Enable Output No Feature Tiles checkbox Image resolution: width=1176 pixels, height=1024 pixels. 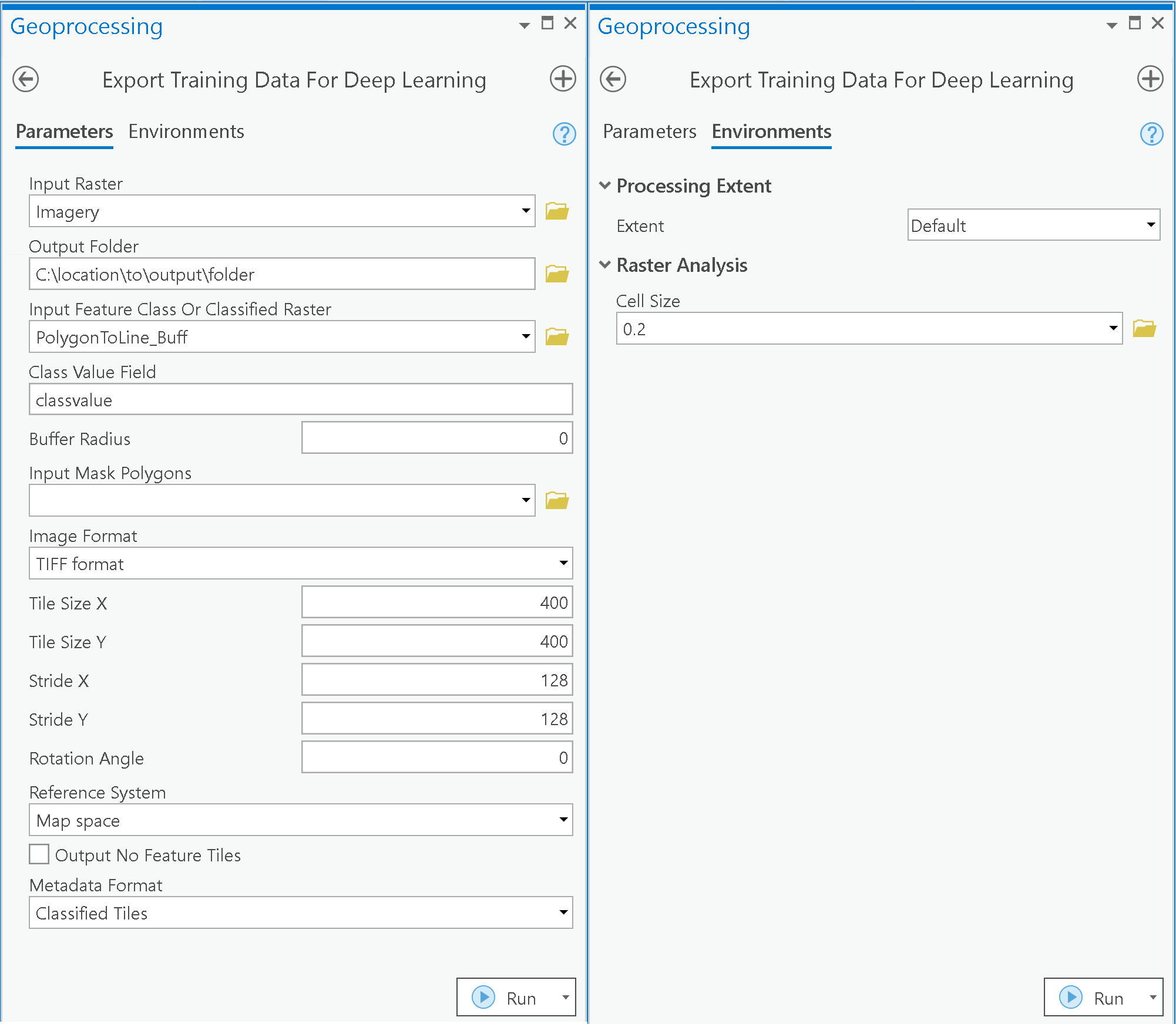pos(39,854)
